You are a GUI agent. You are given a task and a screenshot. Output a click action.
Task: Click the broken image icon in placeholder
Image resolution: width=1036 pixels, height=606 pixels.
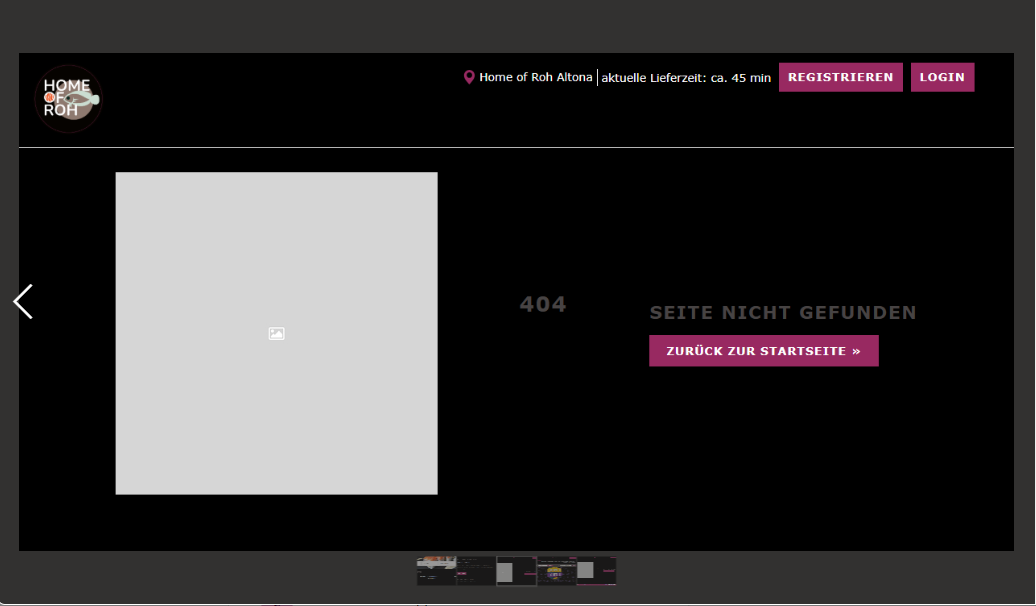(277, 334)
